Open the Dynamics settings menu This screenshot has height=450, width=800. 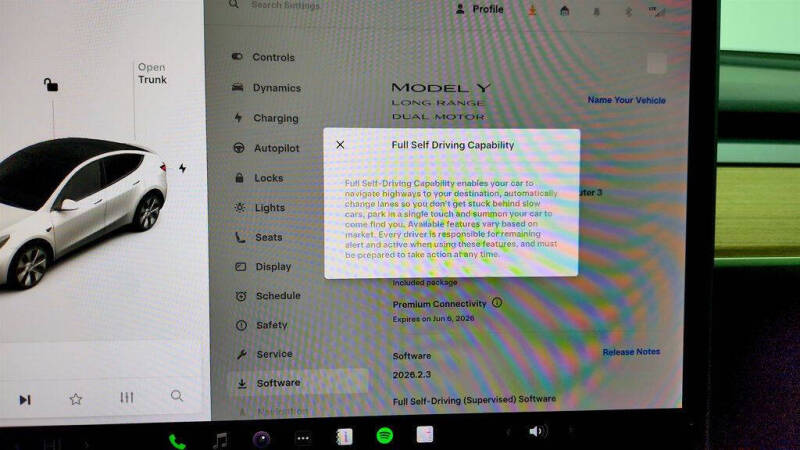click(x=266, y=88)
